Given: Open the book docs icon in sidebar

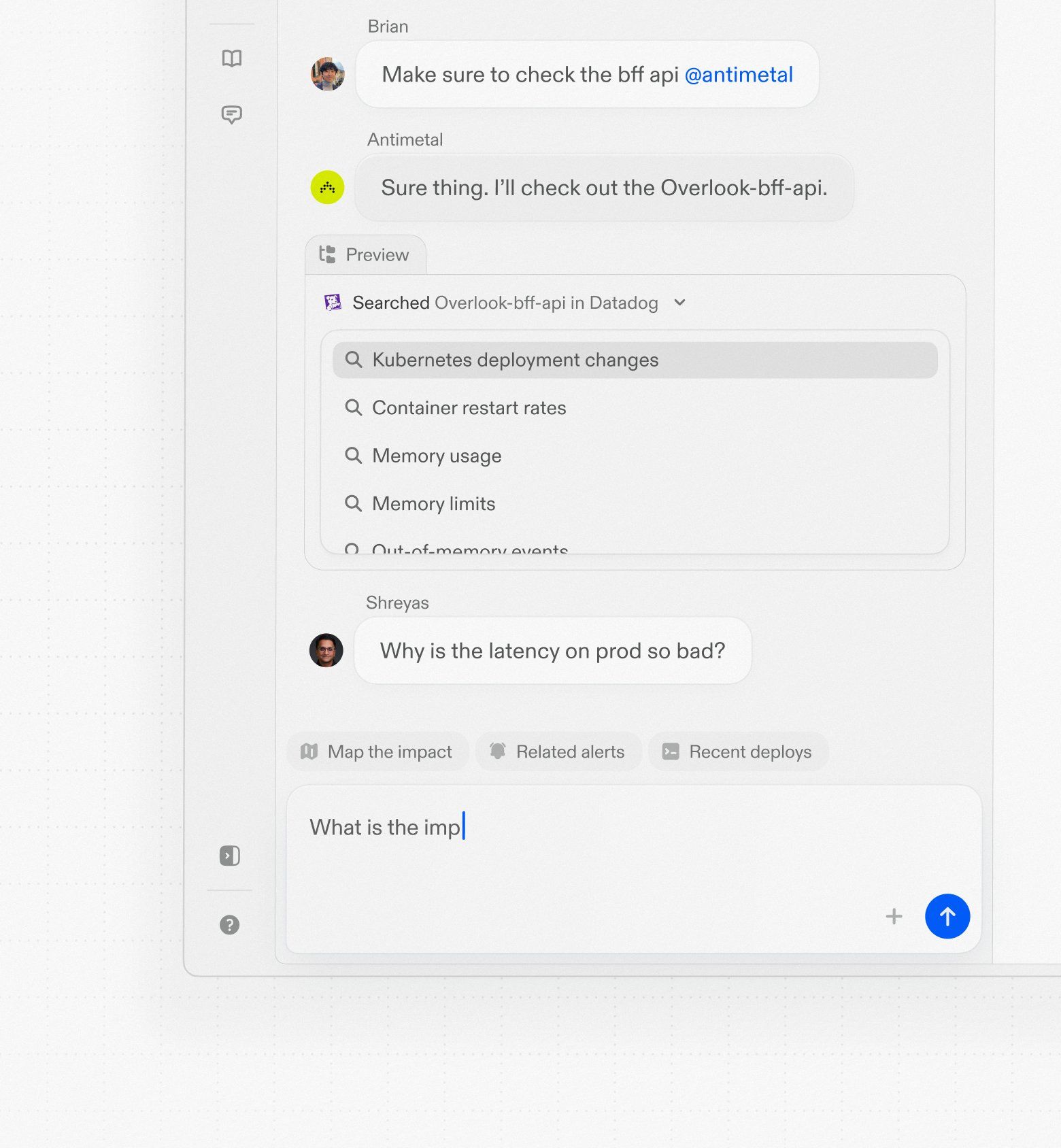Looking at the screenshot, I should coord(232,58).
